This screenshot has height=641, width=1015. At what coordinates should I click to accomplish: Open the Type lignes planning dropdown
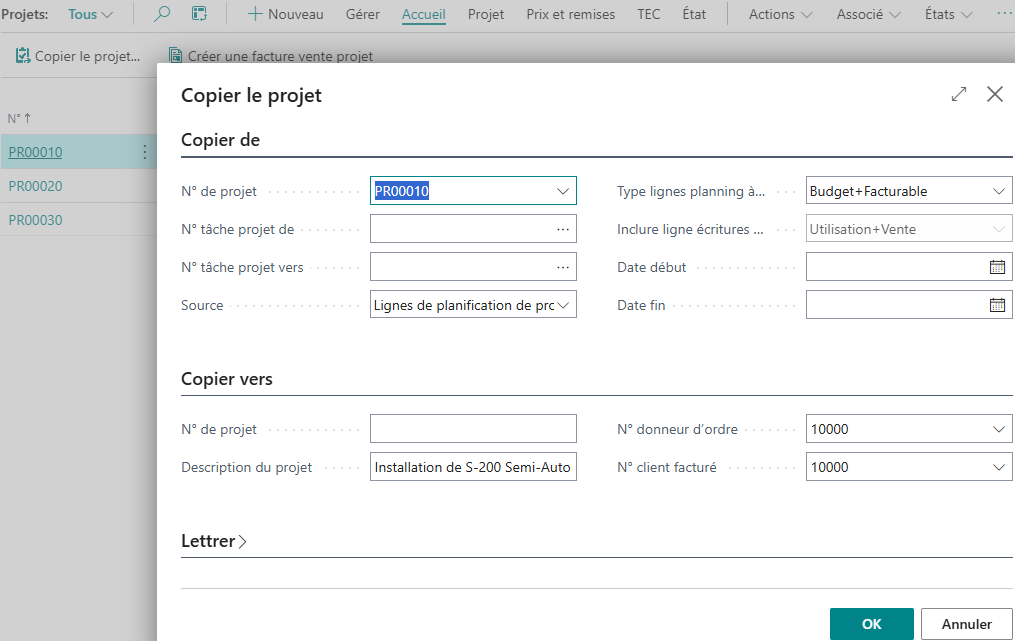point(999,191)
